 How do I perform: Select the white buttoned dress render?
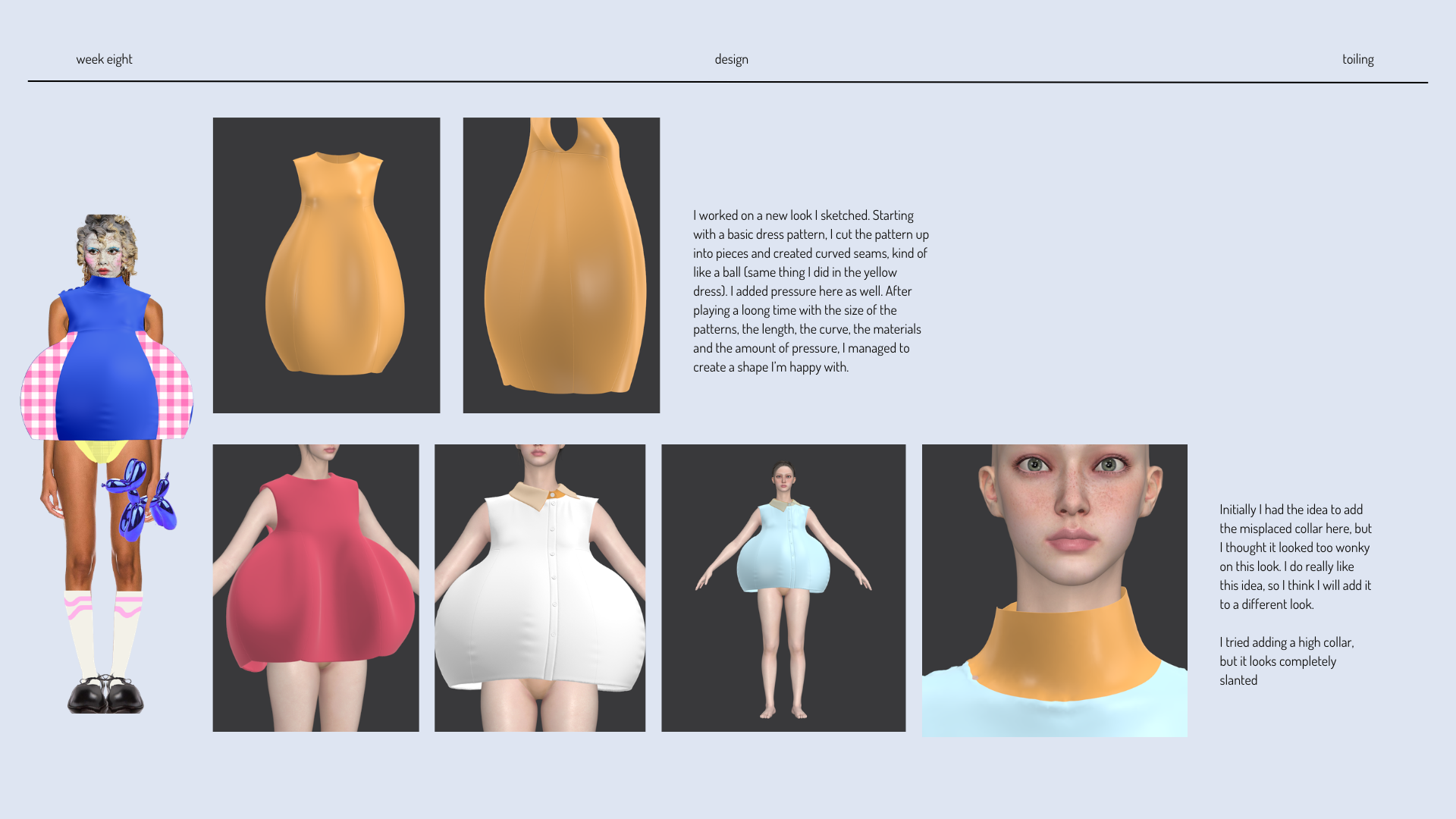540,588
